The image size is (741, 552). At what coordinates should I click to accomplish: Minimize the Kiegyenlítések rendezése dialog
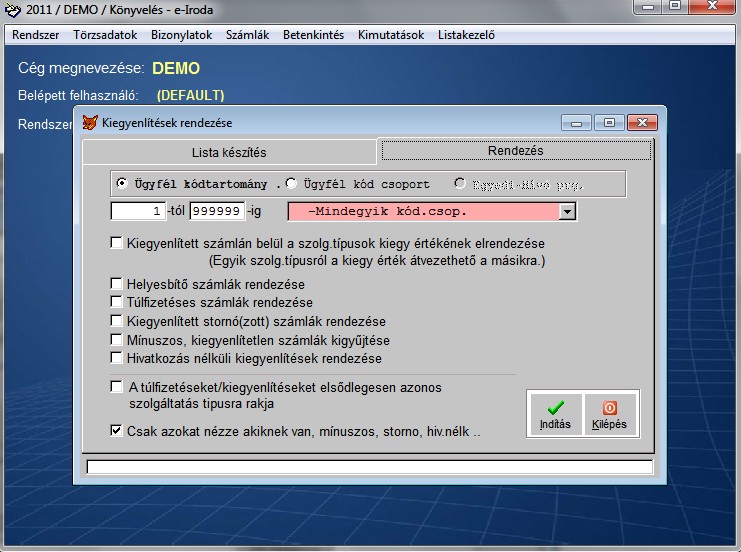(577, 122)
